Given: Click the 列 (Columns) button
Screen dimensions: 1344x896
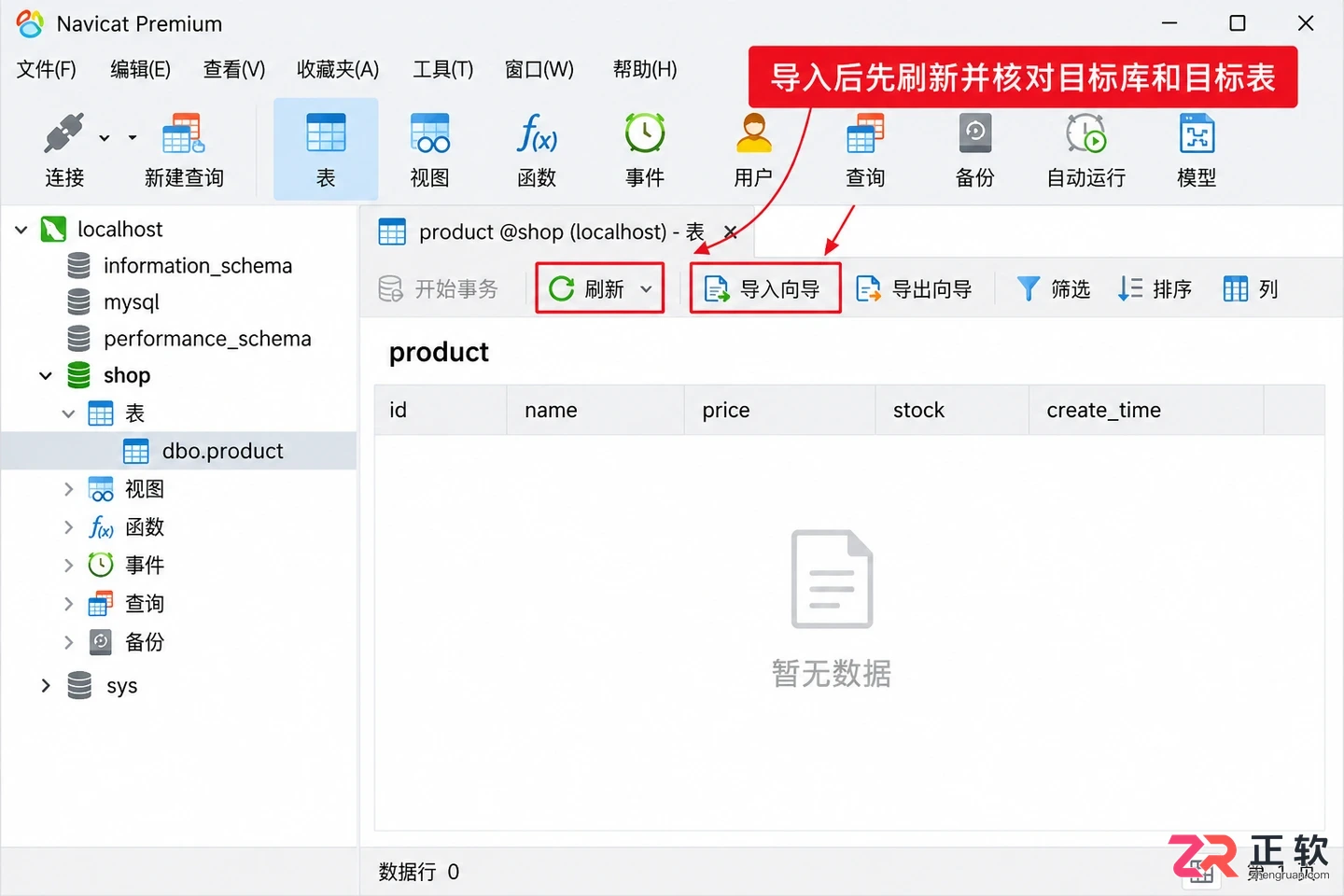Looking at the screenshot, I should (1251, 289).
